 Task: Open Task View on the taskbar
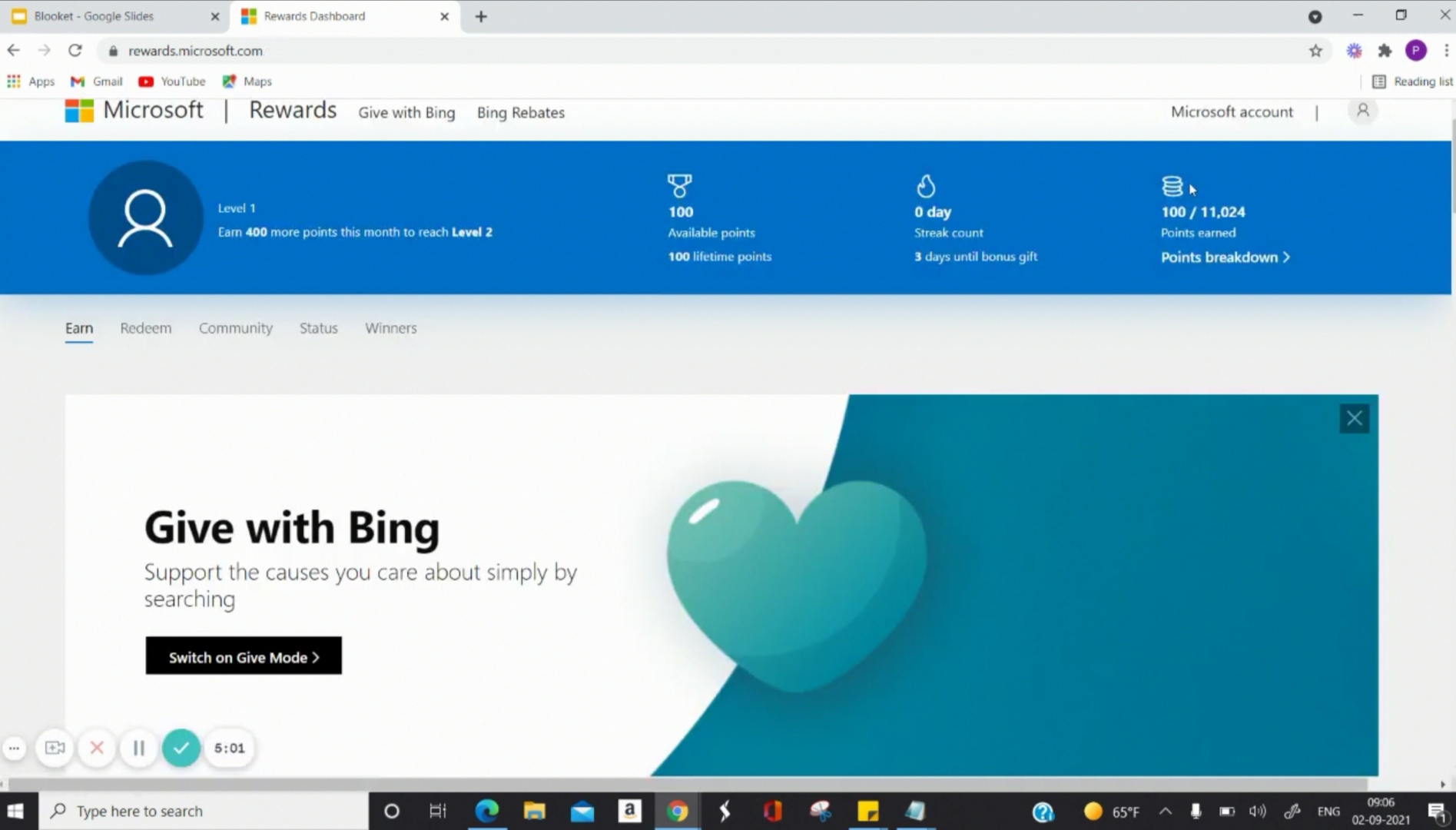click(438, 812)
